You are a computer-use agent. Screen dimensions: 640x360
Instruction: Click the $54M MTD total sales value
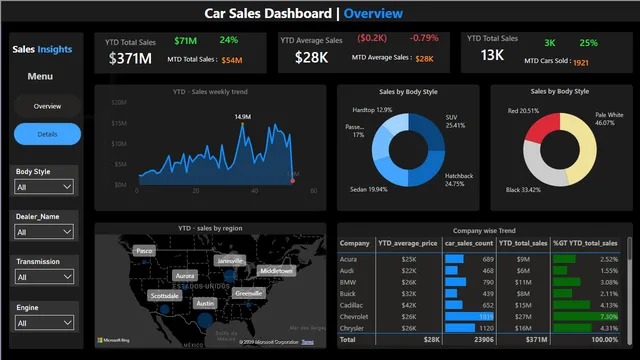pyautogui.click(x=232, y=60)
